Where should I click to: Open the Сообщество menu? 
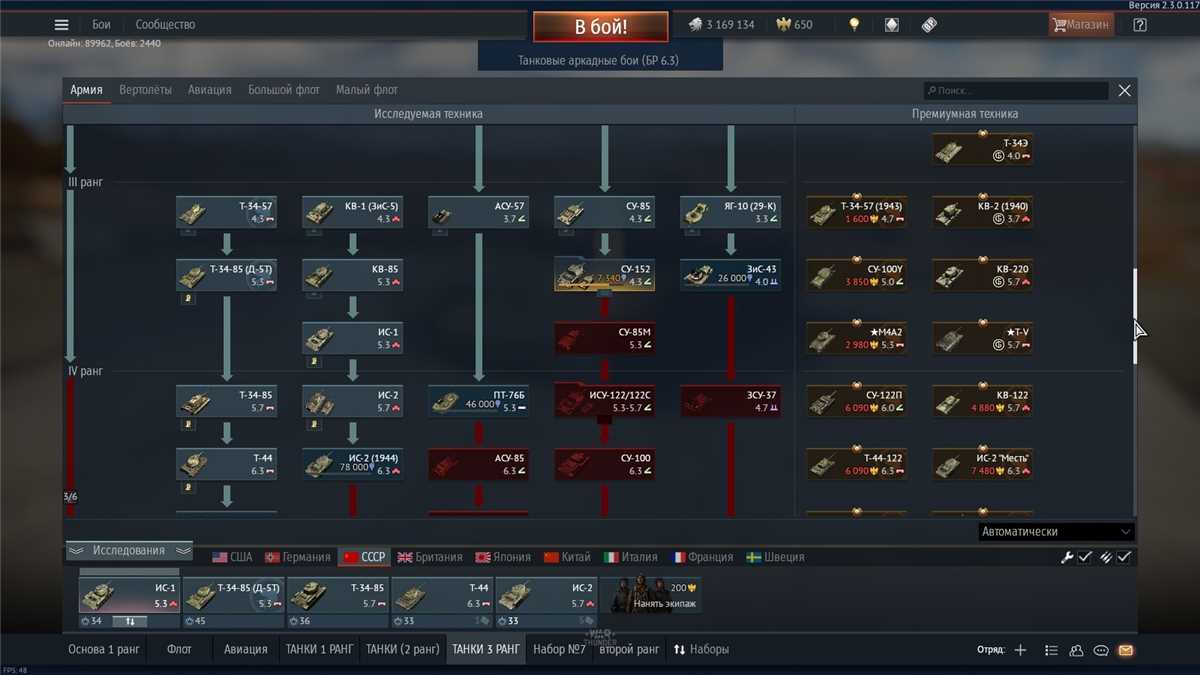point(165,25)
